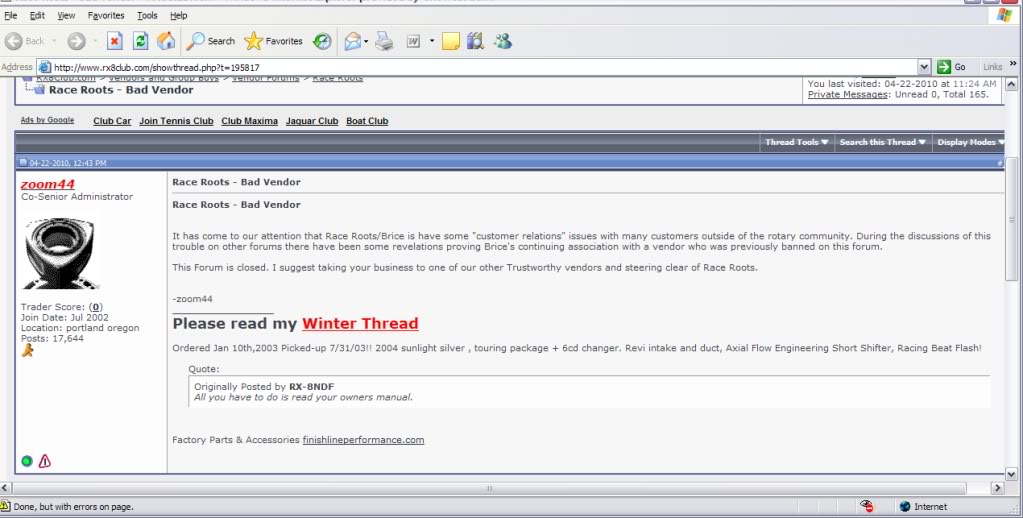Open the Join Tennis Club ad link
Viewport: 1023px width, 518px height.
[176, 121]
